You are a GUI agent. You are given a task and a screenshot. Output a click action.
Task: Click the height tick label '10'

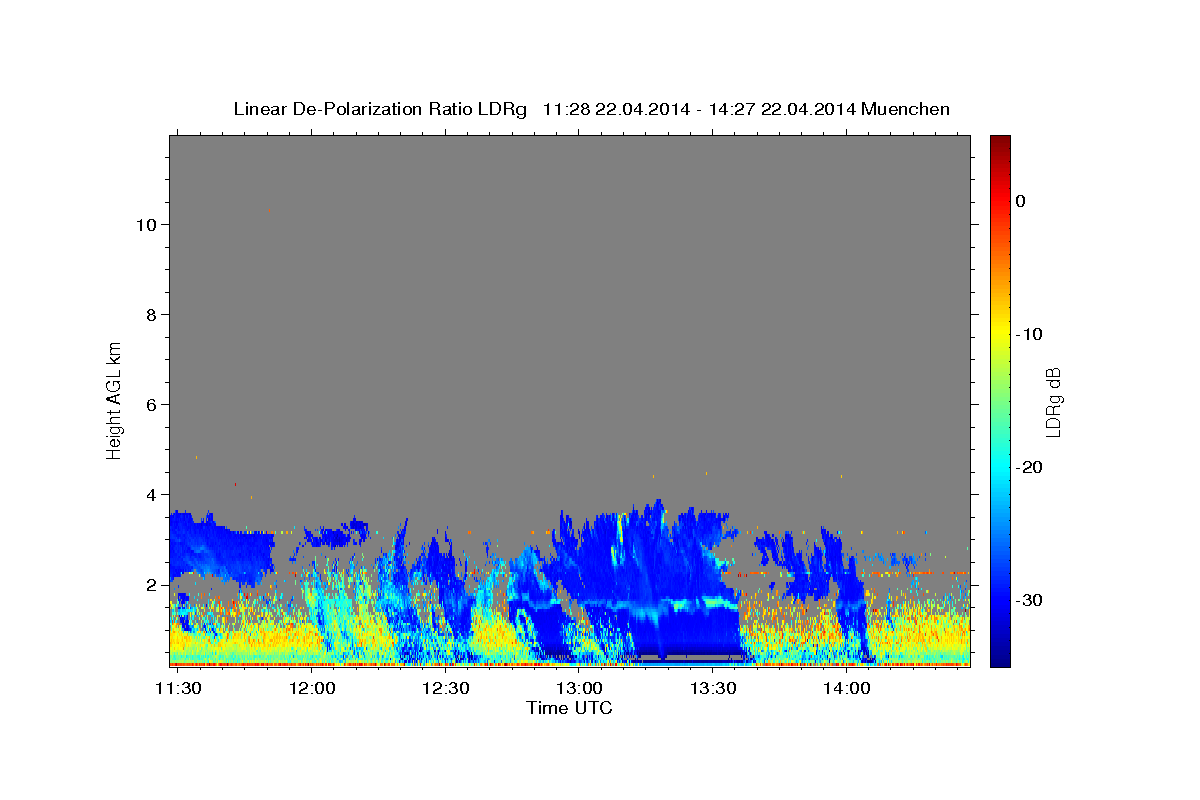[146, 224]
